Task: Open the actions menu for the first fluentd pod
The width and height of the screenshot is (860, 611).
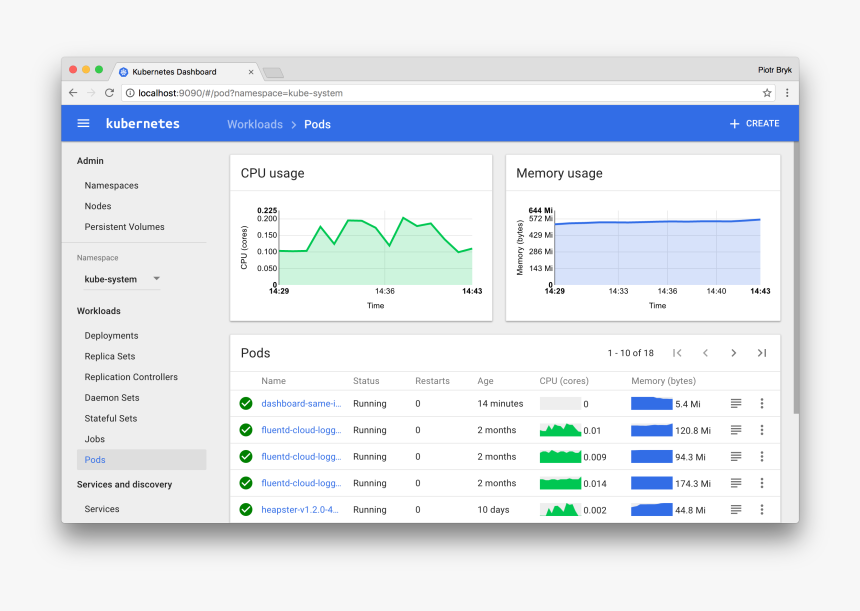Action: point(762,430)
